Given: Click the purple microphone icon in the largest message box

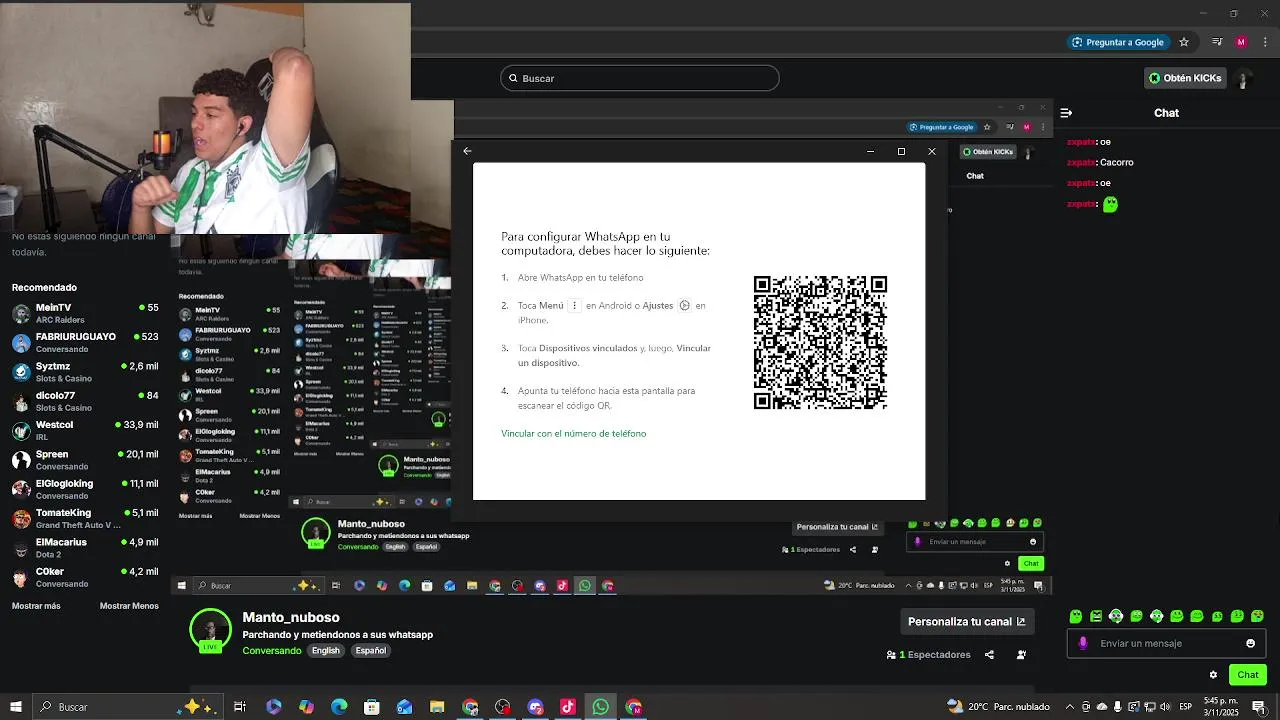Looking at the screenshot, I should 1083,644.
